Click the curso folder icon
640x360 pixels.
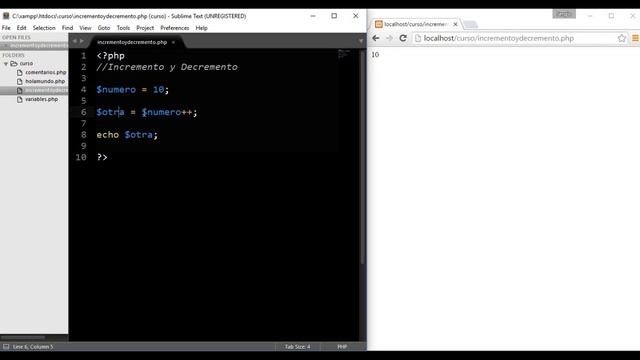pos(14,64)
